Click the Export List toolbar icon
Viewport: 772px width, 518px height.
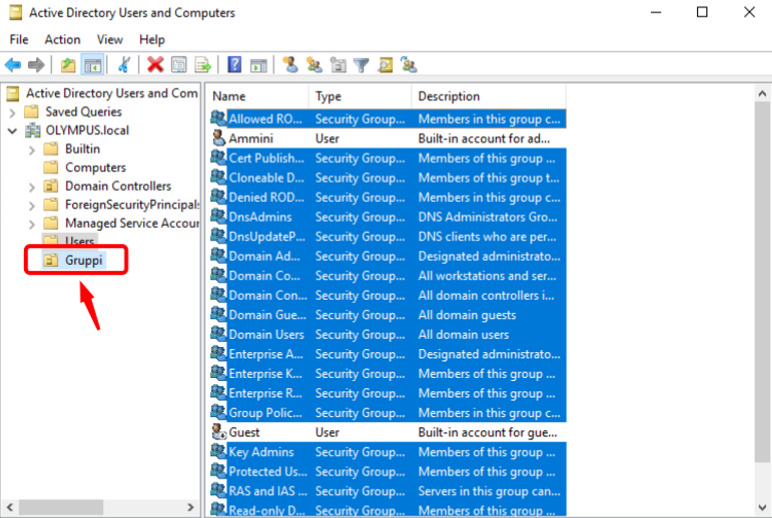[x=202, y=65]
